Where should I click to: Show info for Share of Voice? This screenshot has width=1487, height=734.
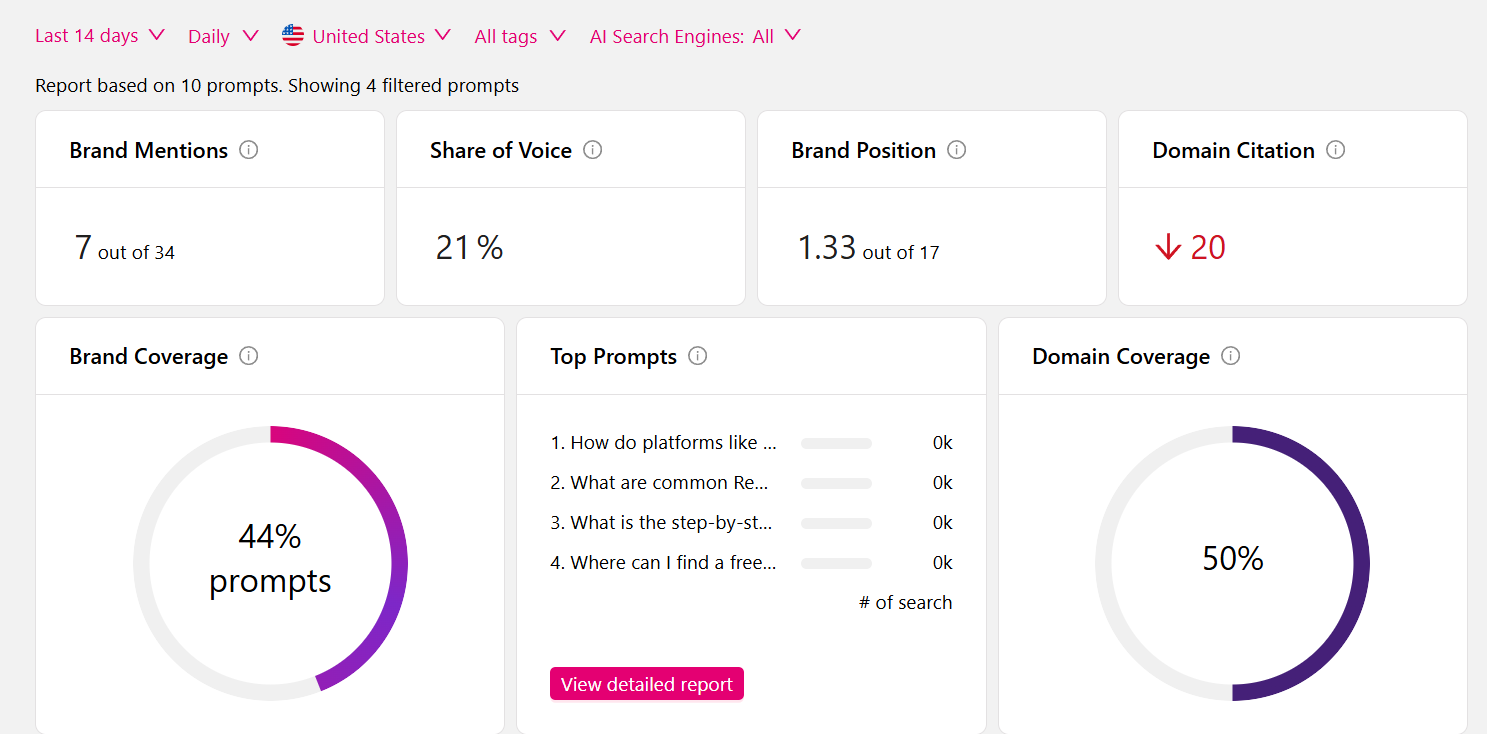(593, 150)
